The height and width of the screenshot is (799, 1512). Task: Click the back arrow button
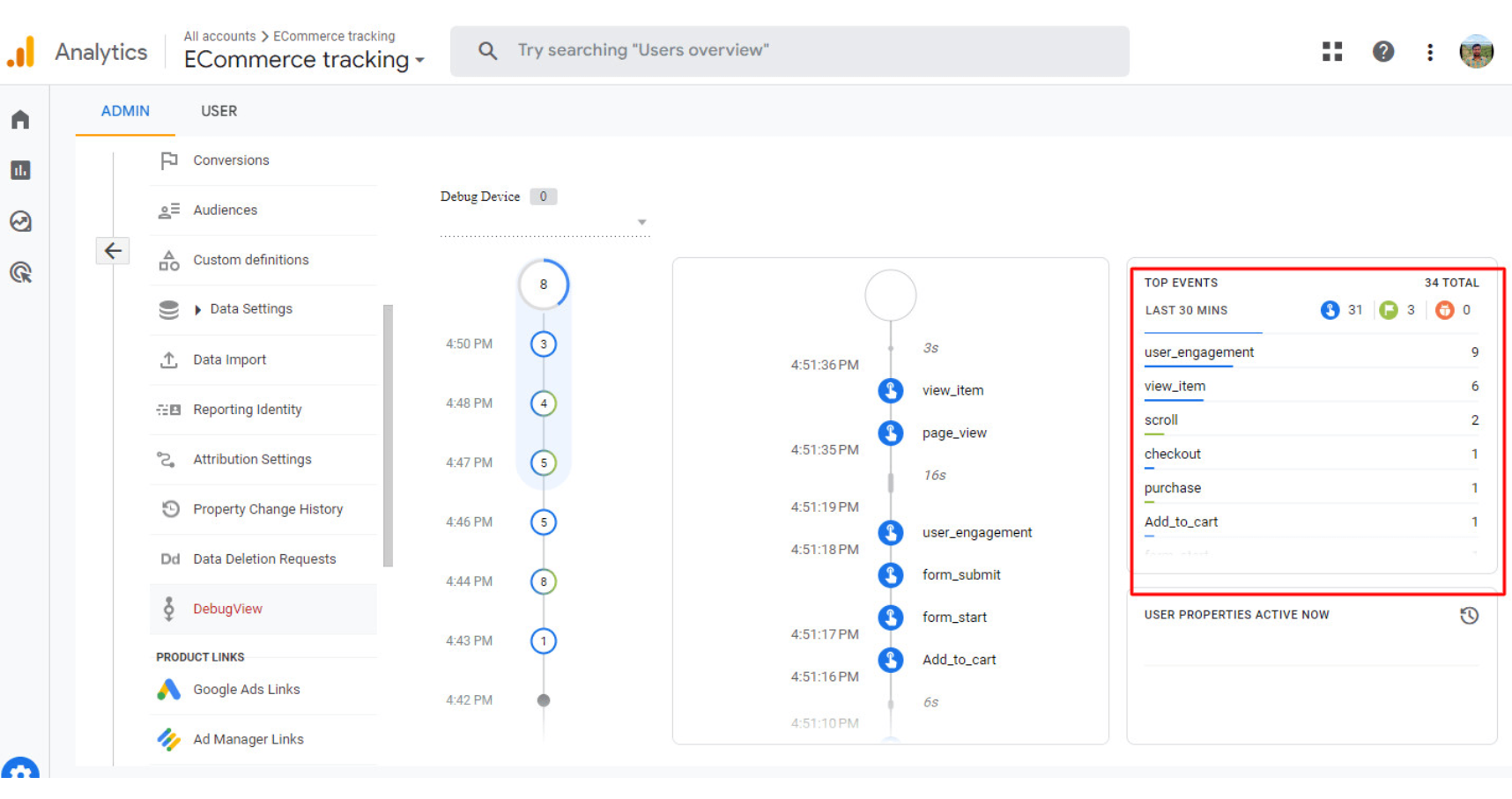pos(113,251)
